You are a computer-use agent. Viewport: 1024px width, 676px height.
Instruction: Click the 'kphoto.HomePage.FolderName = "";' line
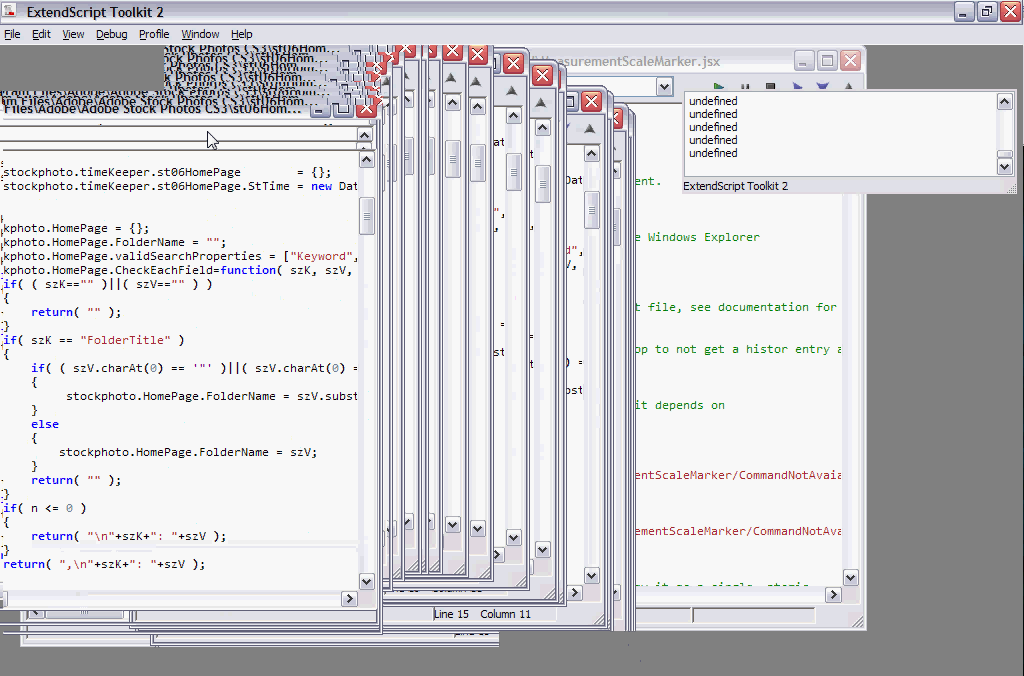115,242
